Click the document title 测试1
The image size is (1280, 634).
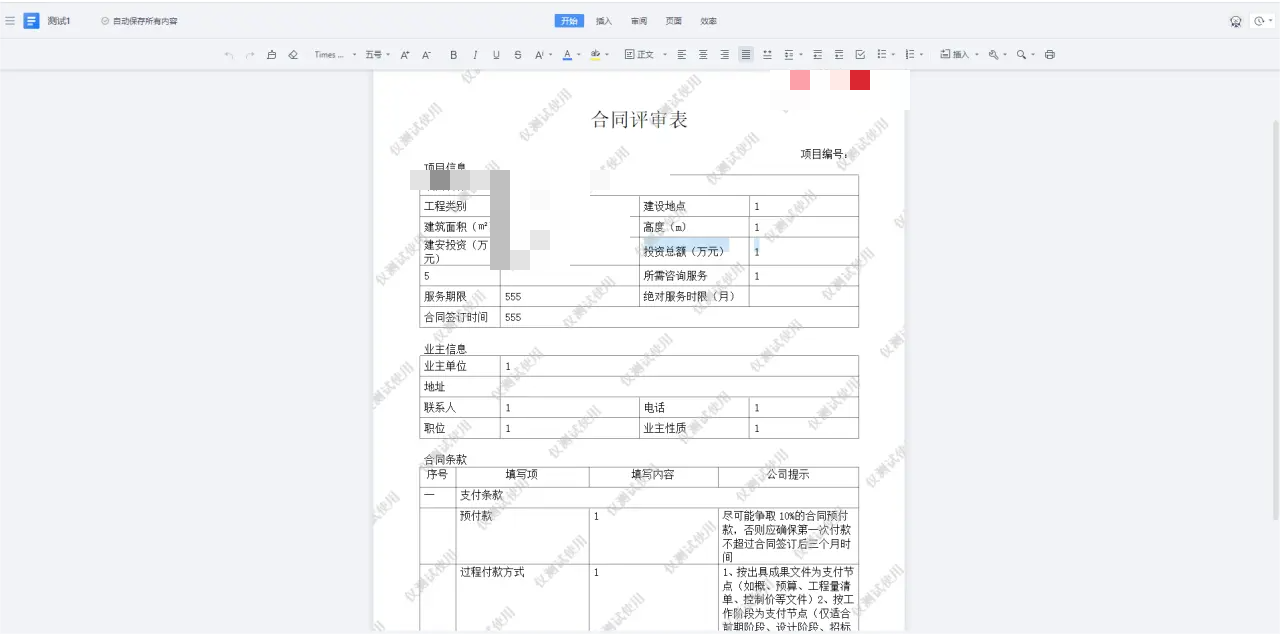(x=59, y=21)
